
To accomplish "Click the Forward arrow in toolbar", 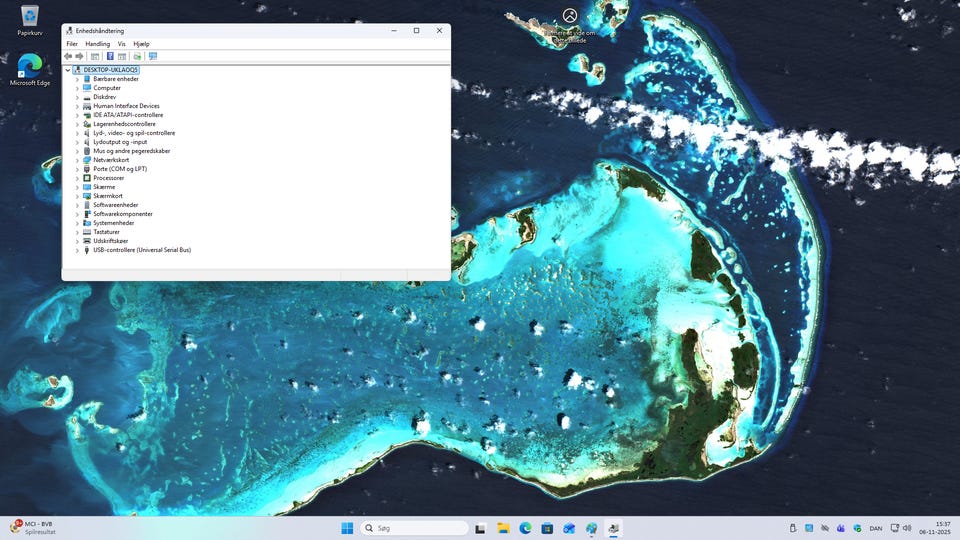I will tap(80, 56).
